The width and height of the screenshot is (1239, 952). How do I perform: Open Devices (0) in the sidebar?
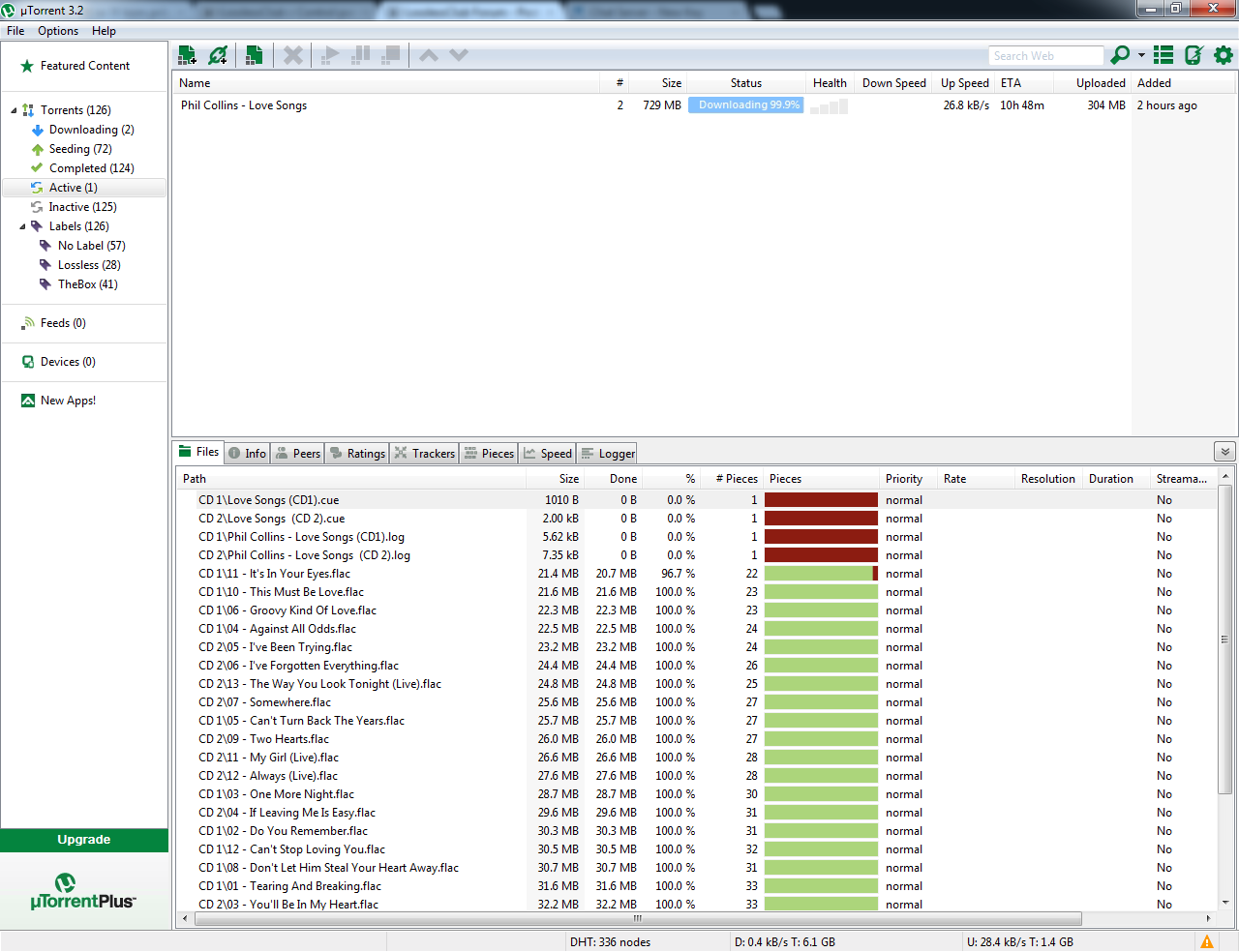click(68, 362)
